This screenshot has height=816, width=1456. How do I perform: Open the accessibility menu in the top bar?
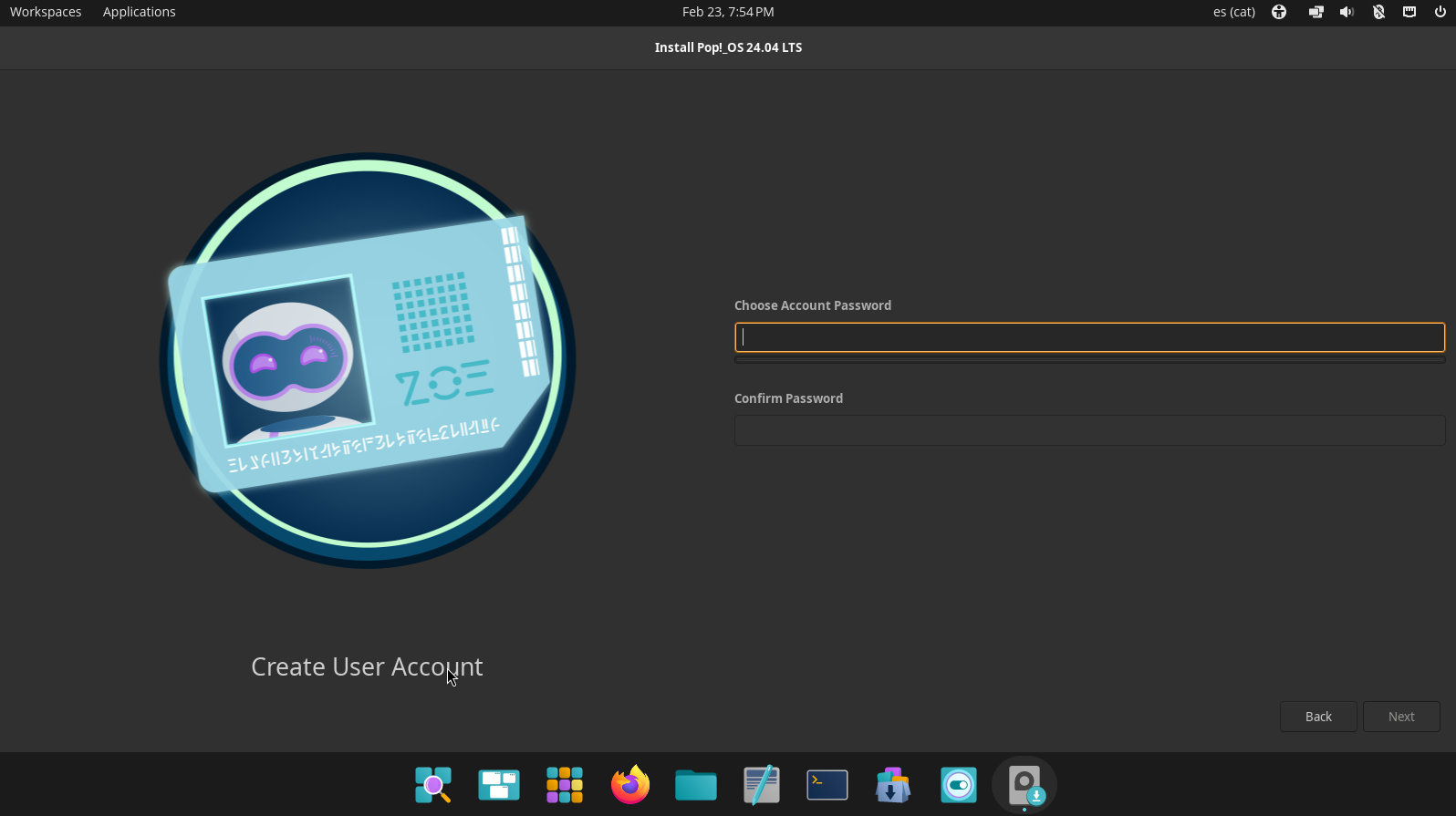point(1279,12)
